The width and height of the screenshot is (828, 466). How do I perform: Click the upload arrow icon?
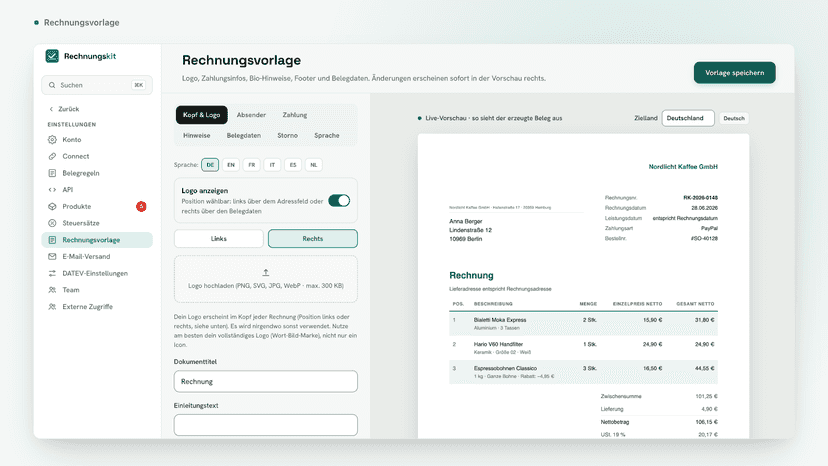coord(266,273)
